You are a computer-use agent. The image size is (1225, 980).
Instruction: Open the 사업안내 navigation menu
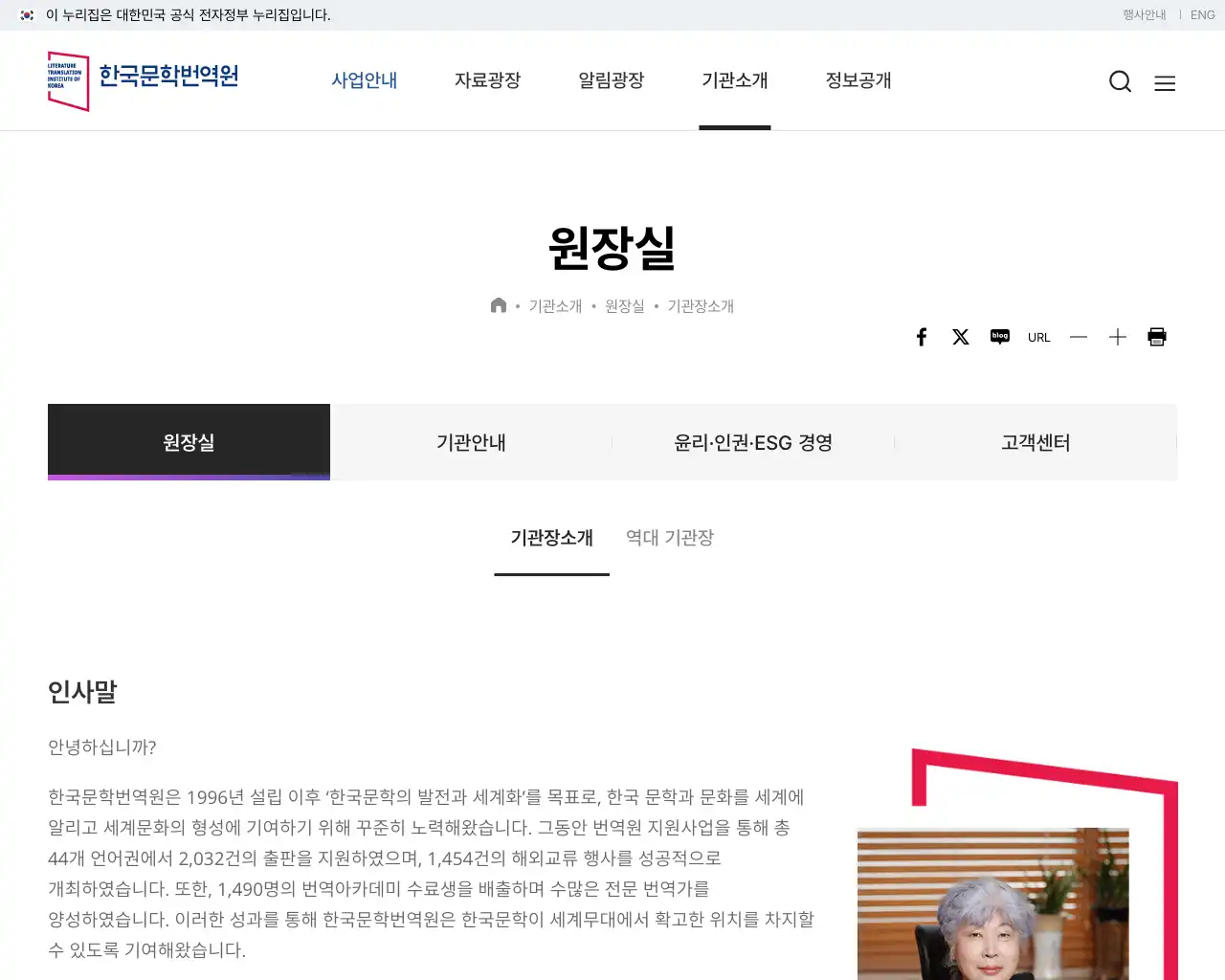pyautogui.click(x=364, y=81)
